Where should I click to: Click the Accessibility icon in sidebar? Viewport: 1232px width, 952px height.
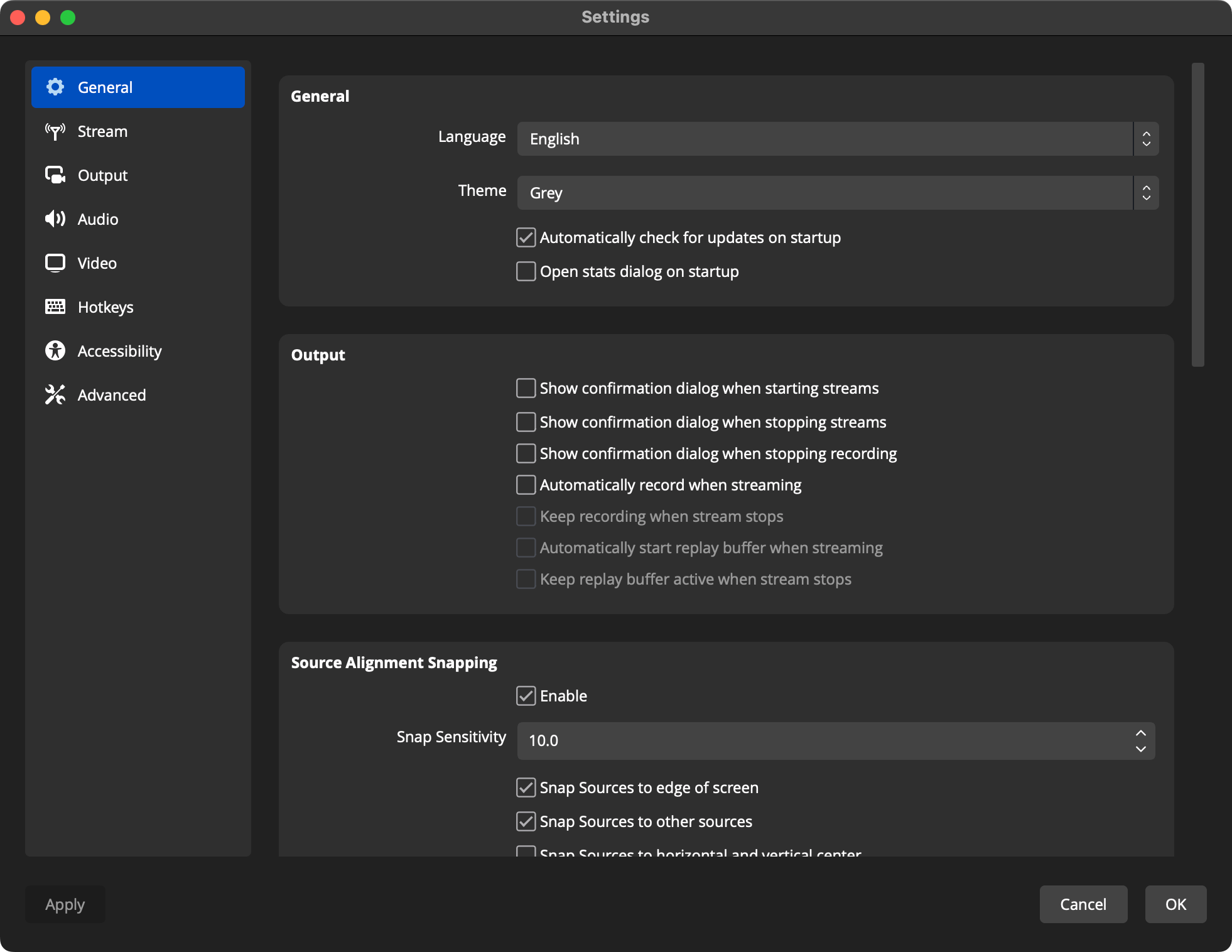point(55,350)
